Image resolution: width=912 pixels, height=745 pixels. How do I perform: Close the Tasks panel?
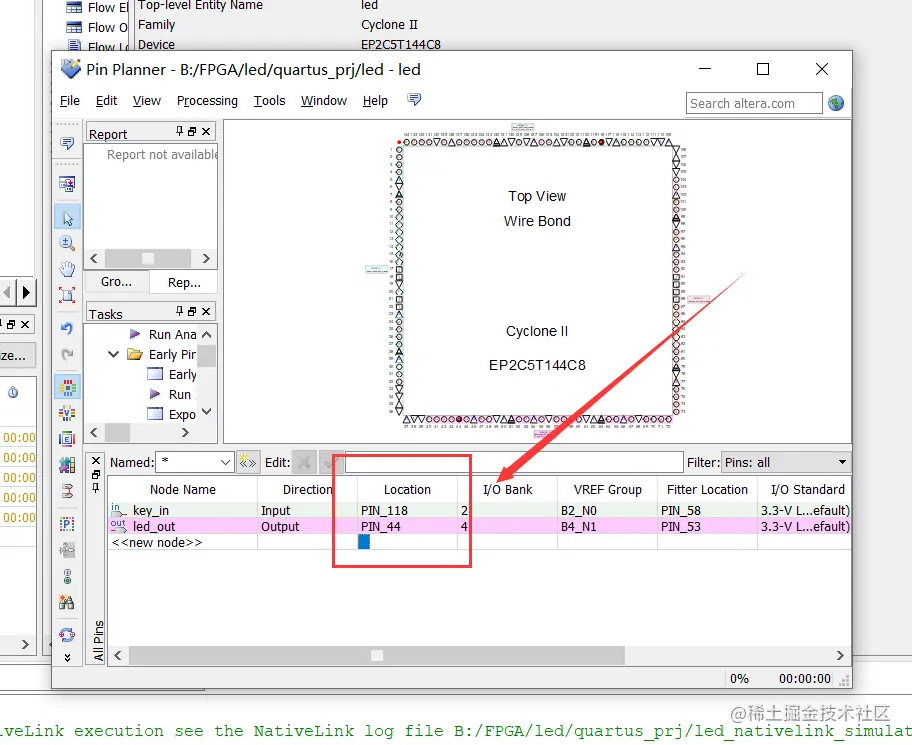click(x=206, y=311)
